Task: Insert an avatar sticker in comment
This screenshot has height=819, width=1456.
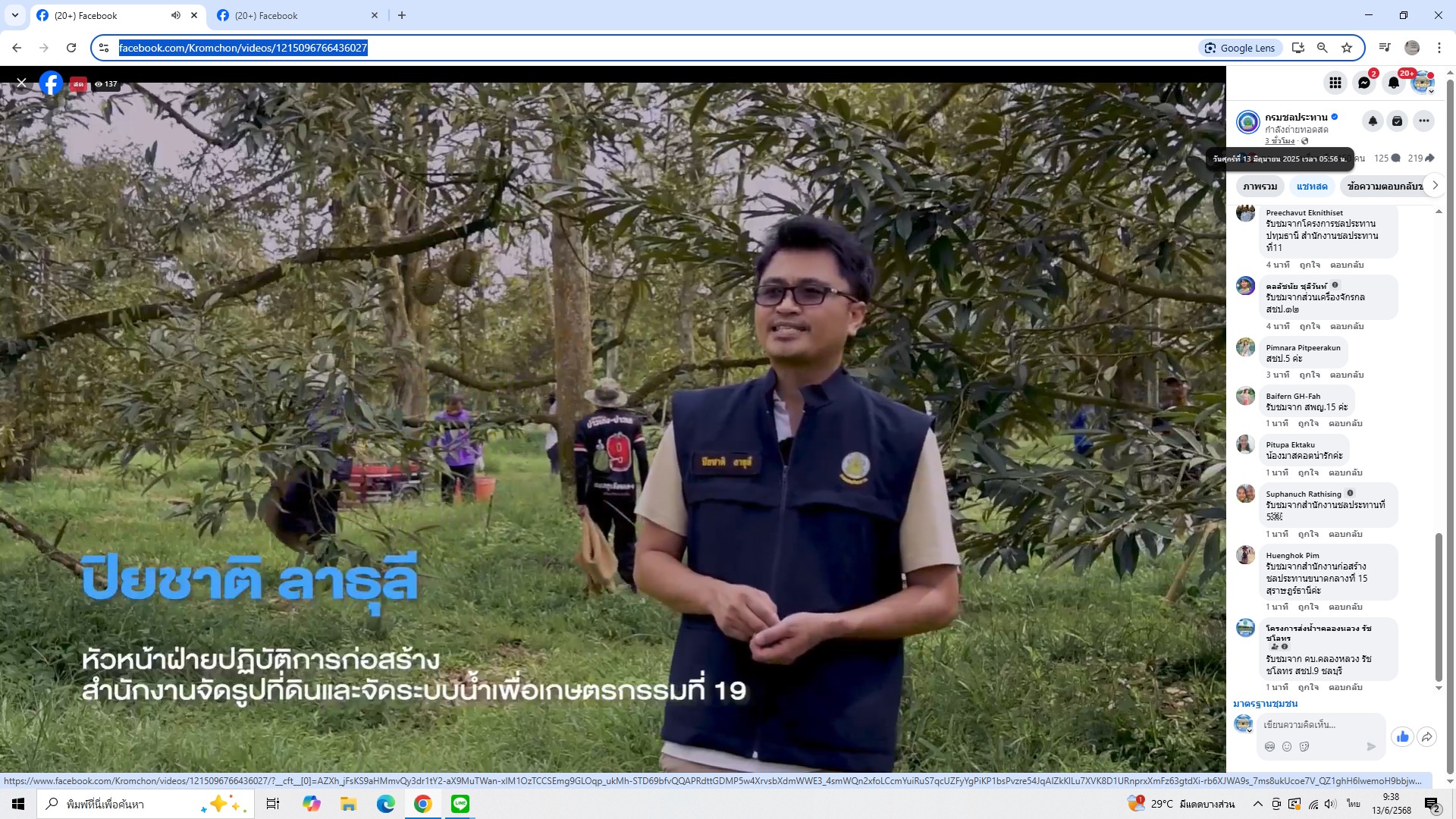Action: coord(1269,747)
